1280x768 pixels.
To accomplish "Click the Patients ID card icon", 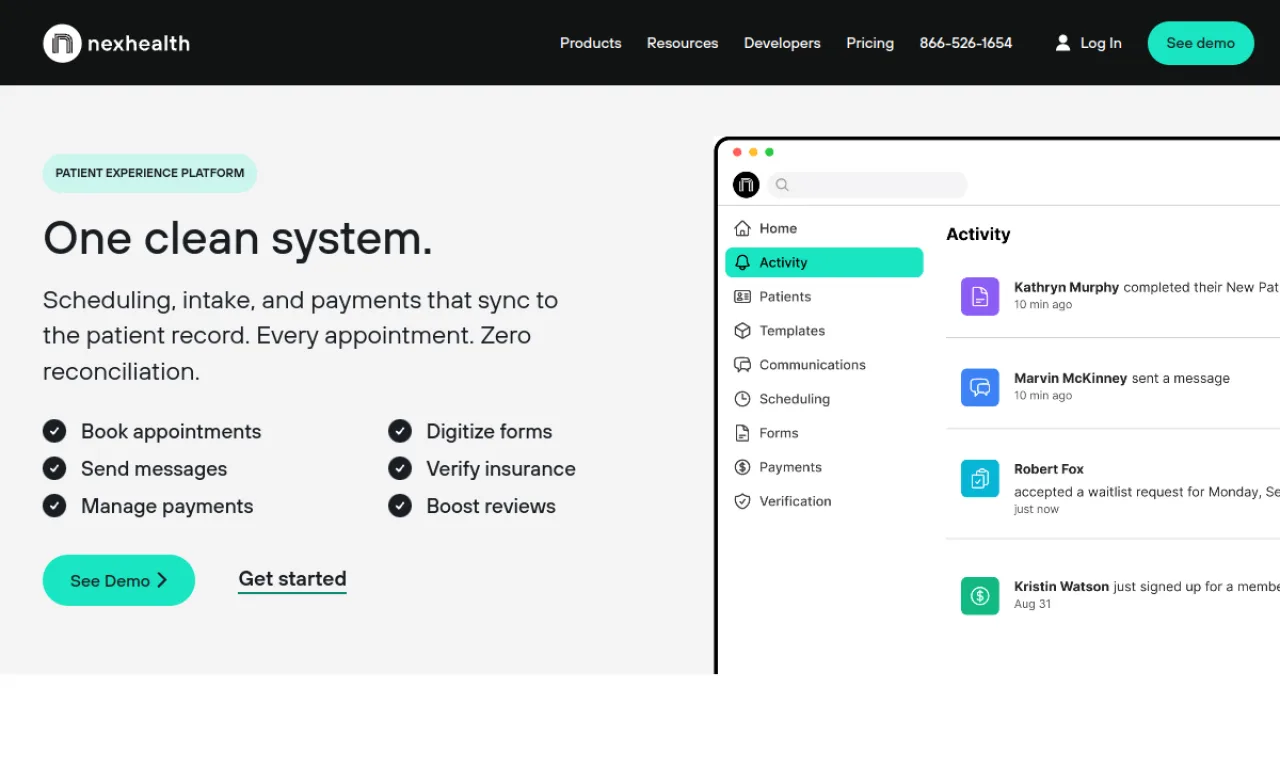I will point(742,296).
